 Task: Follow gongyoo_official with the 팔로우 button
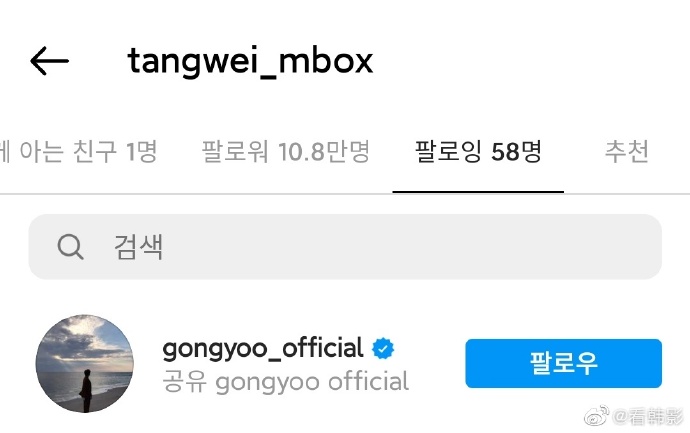click(564, 363)
